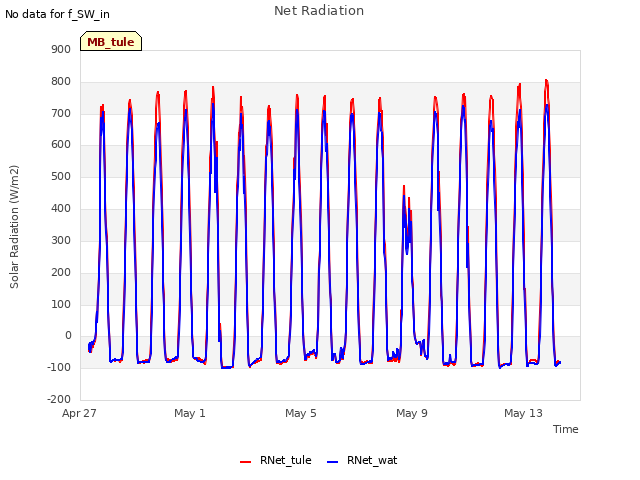Click the 100 y-axis tick label

click(x=61, y=304)
